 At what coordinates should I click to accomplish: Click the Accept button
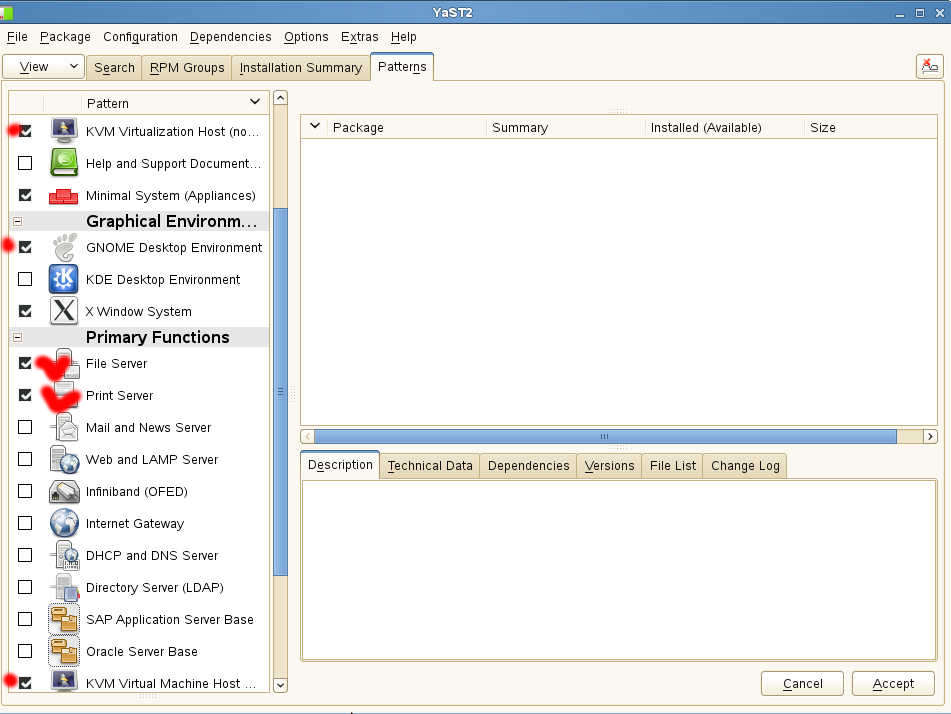[x=893, y=684]
